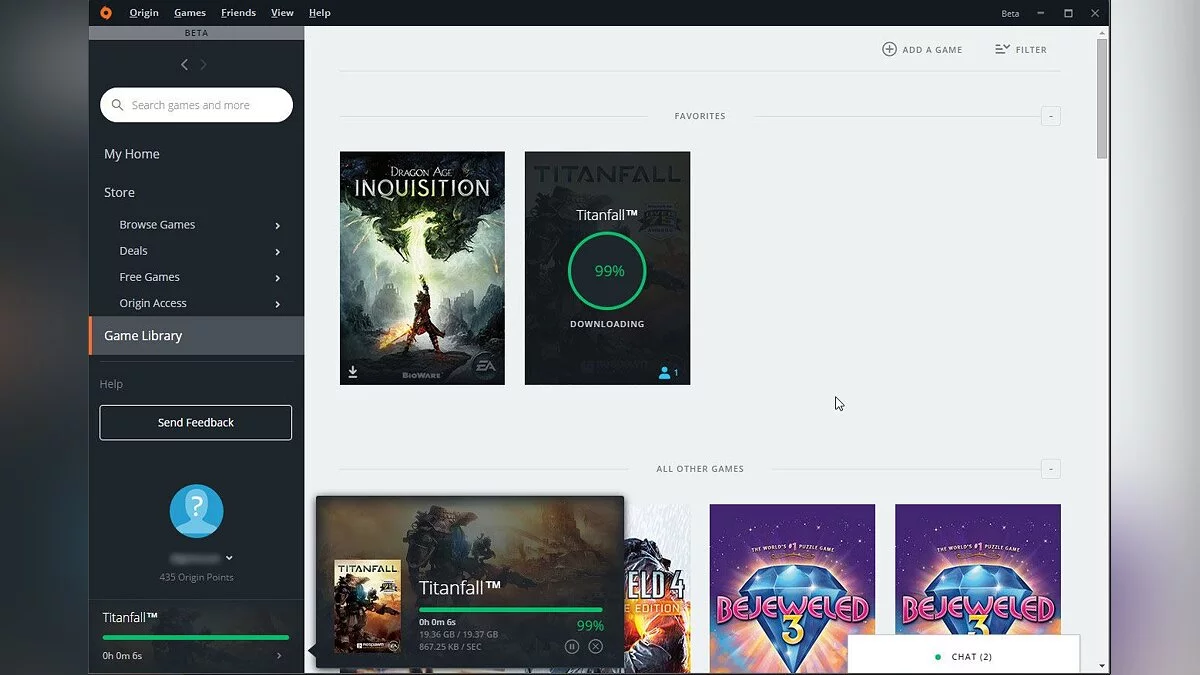The image size is (1200, 675).
Task: Pause the Titanfall download
Action: [572, 647]
